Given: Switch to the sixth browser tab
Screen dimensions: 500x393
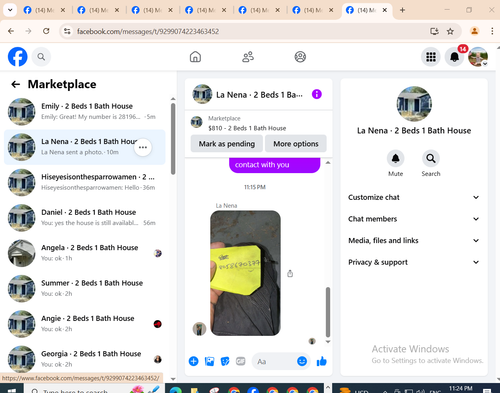Looking at the screenshot, I should coord(313,10).
